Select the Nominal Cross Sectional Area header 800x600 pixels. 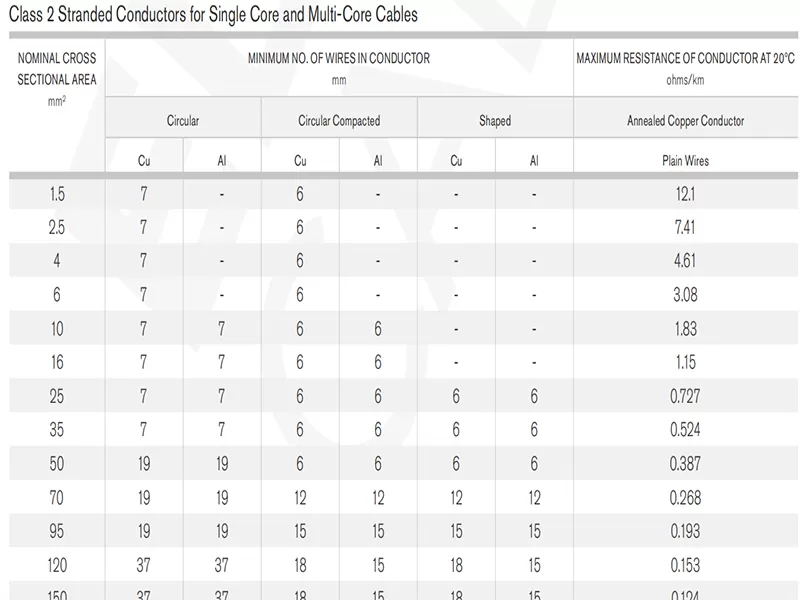pyautogui.click(x=57, y=69)
